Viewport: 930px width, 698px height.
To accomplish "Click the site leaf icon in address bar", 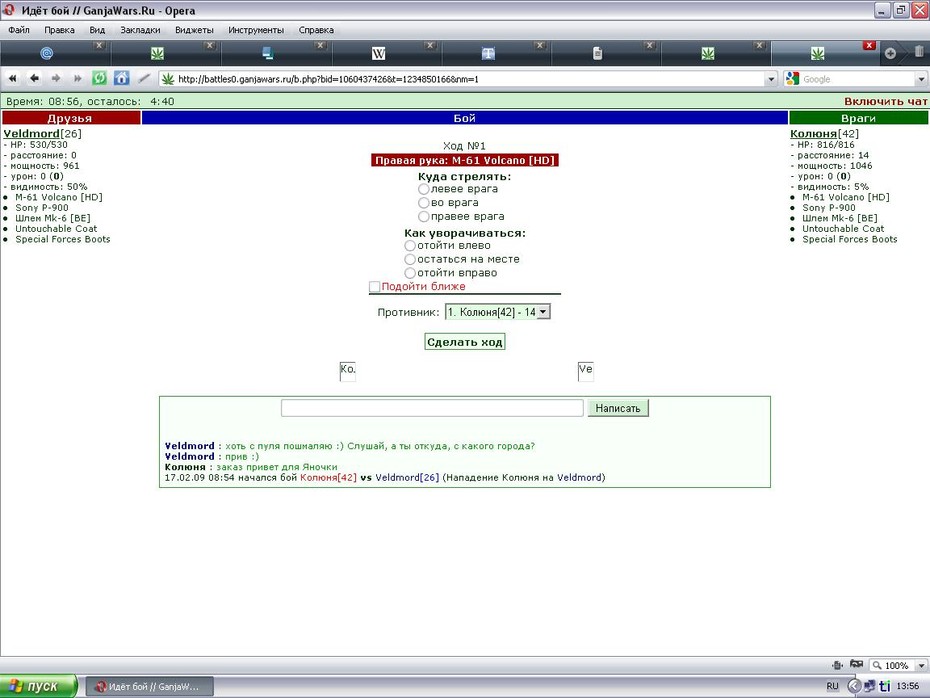I will [168, 79].
